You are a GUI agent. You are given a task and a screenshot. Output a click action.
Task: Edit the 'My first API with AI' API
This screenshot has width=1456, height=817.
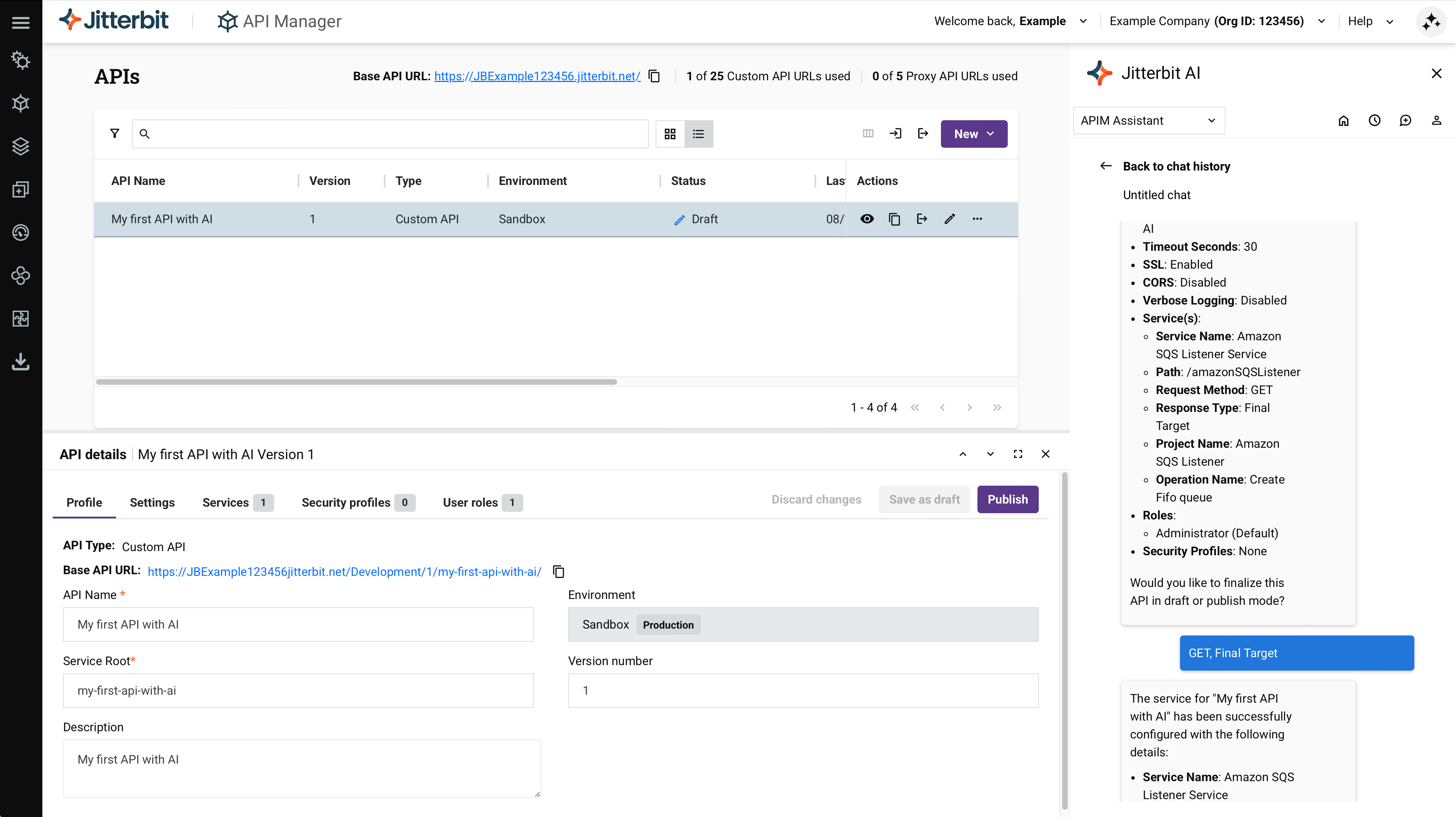(x=950, y=219)
